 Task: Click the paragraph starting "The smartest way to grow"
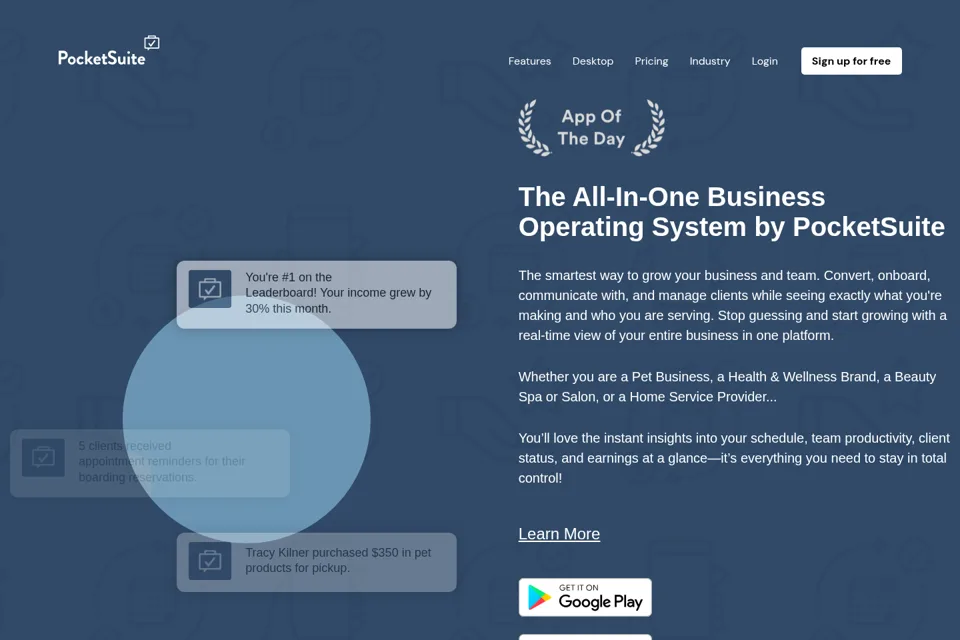point(732,305)
